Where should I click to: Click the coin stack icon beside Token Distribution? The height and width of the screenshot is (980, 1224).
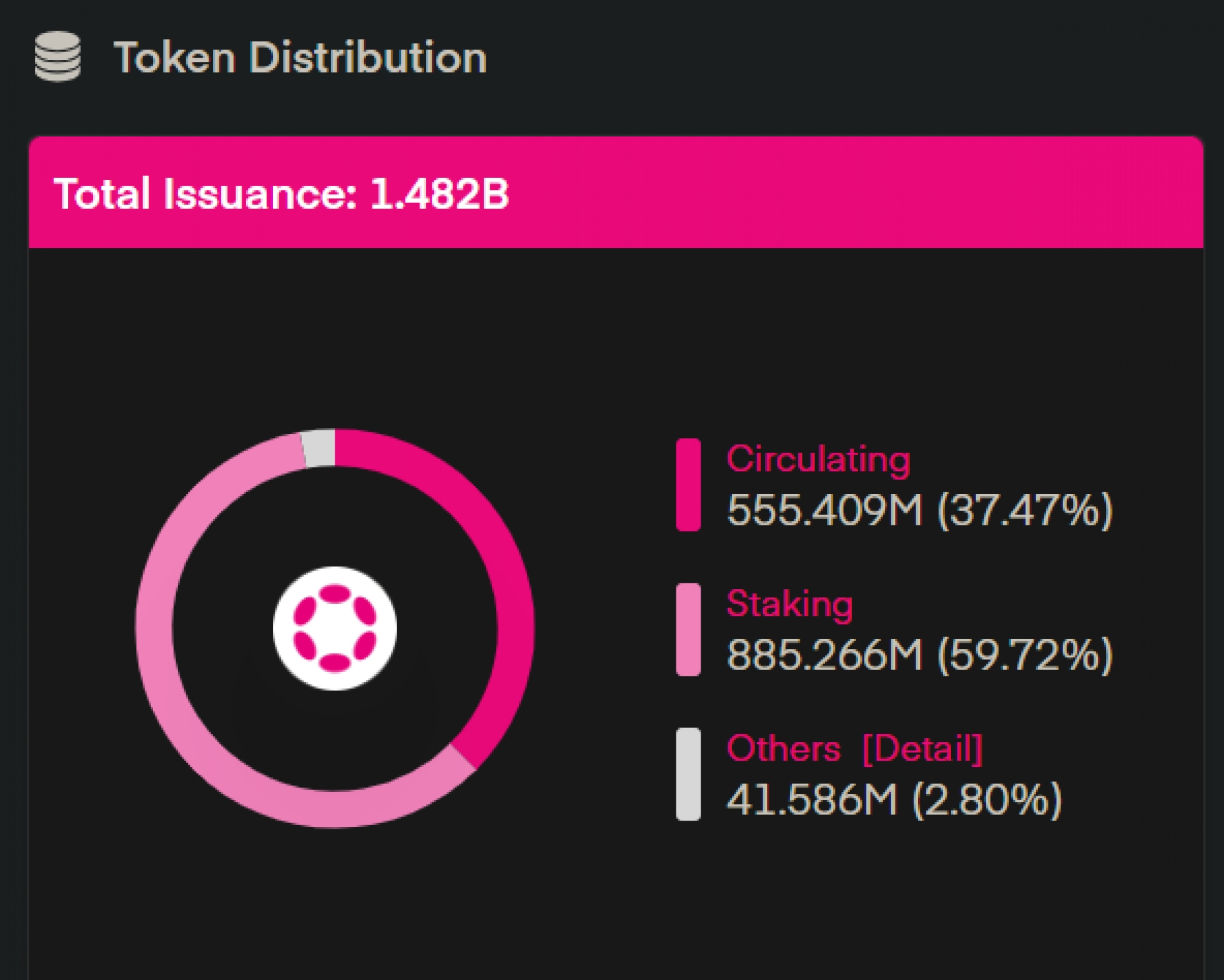click(57, 57)
